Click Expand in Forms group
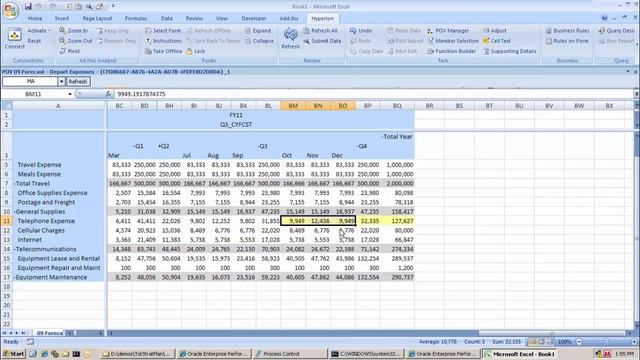The image size is (640, 360). click(258, 31)
